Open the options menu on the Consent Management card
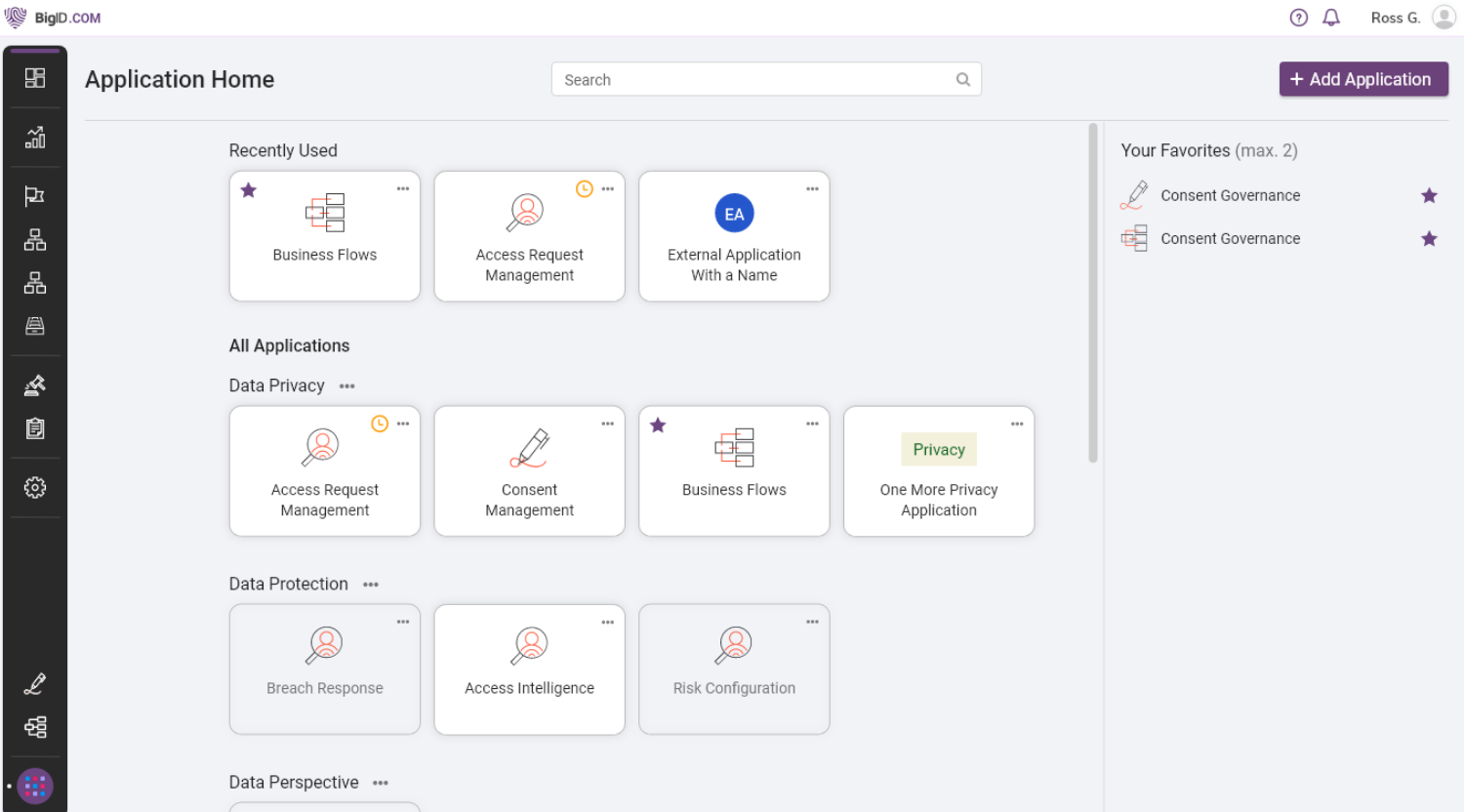1464x812 pixels. pyautogui.click(x=607, y=424)
